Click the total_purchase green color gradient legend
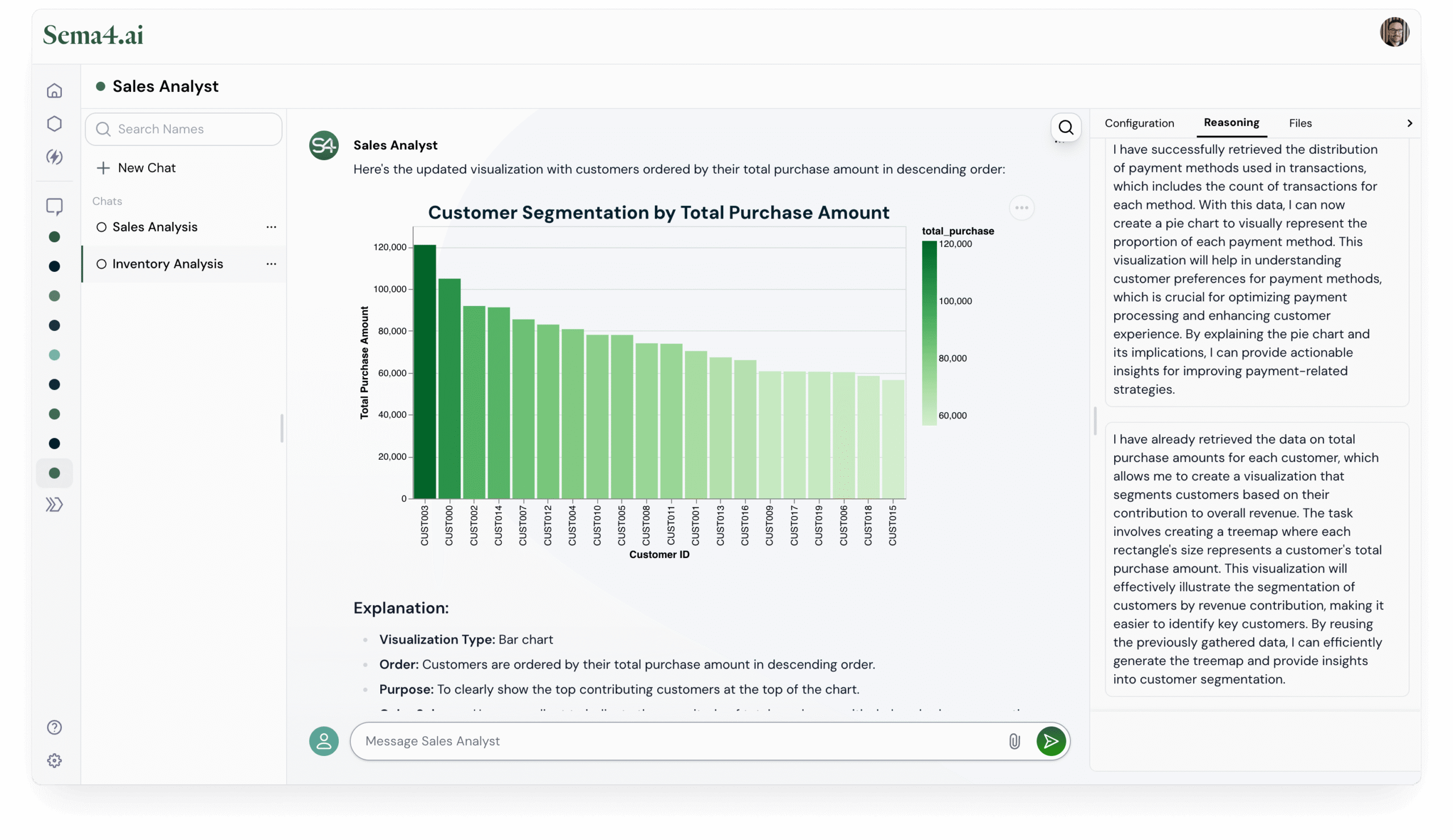Viewport: 1453px width, 840px height. 929,333
